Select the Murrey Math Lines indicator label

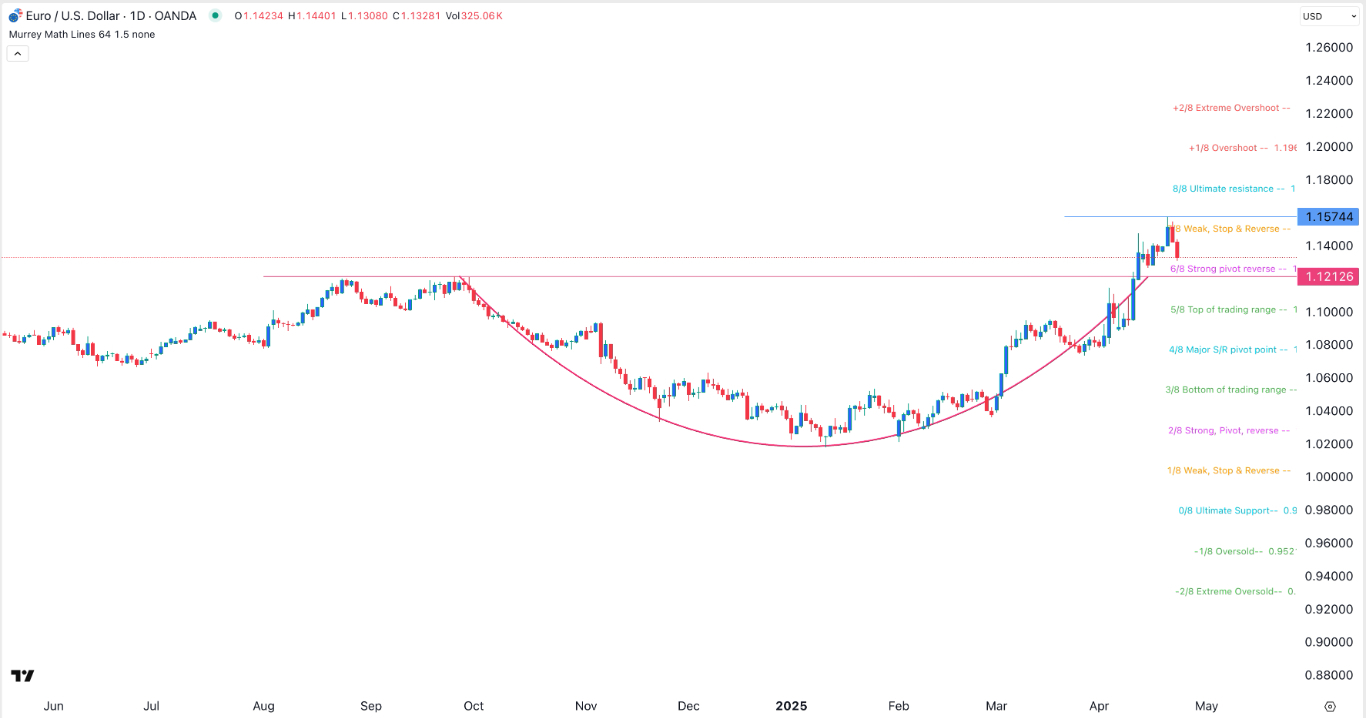click(x=82, y=34)
